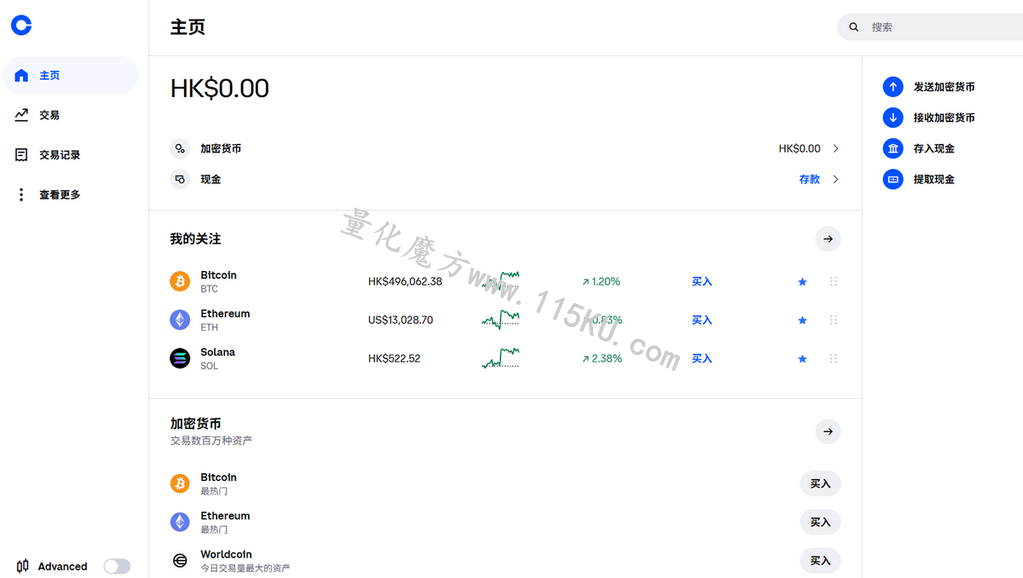The height and width of the screenshot is (578, 1023).
Task: Click the trade chart icon in sidebar
Action: pyautogui.click(x=22, y=115)
